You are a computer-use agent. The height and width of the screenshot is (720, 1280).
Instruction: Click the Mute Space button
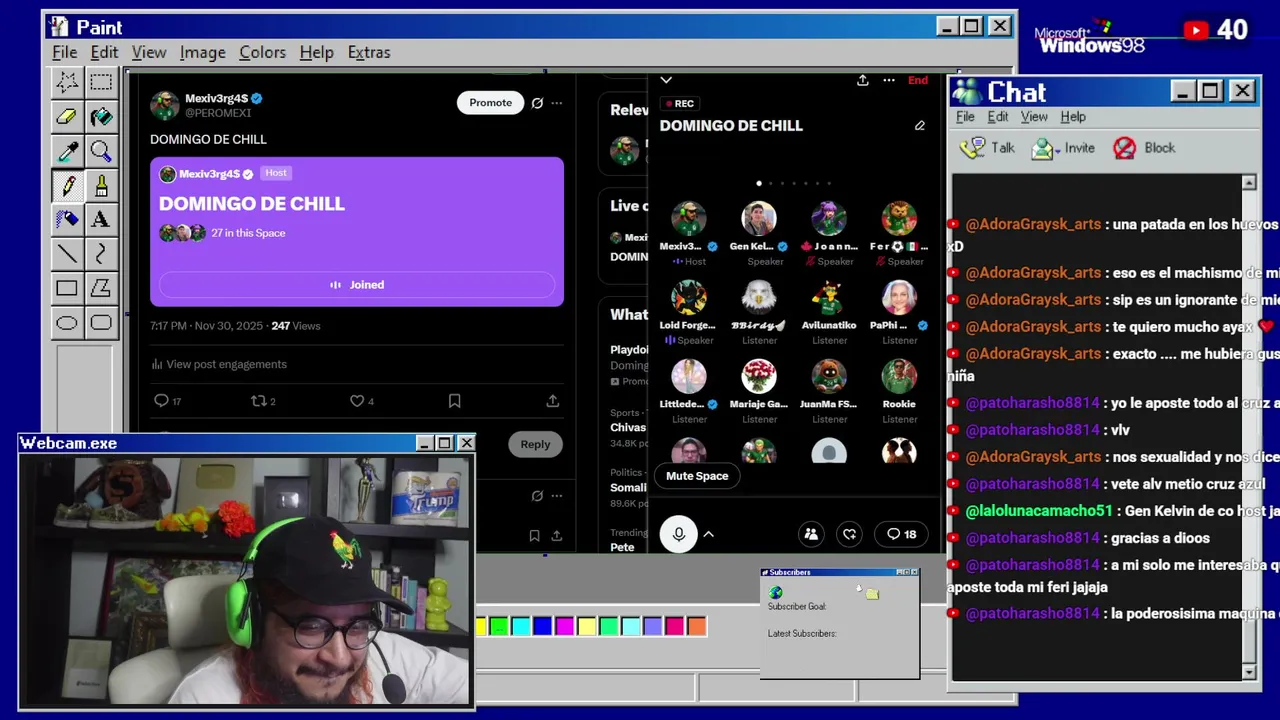[697, 476]
